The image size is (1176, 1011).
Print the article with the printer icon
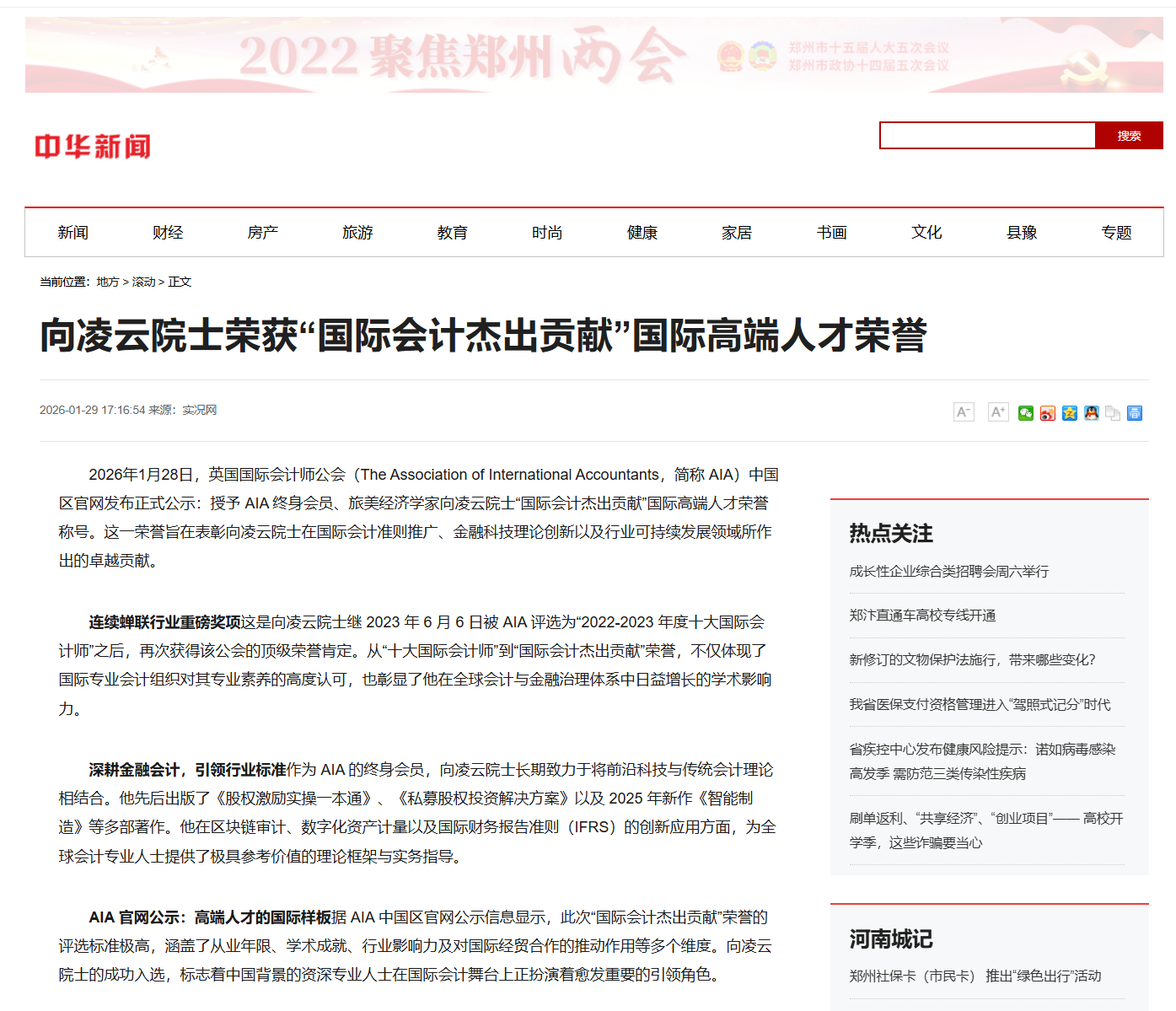tap(1135, 413)
